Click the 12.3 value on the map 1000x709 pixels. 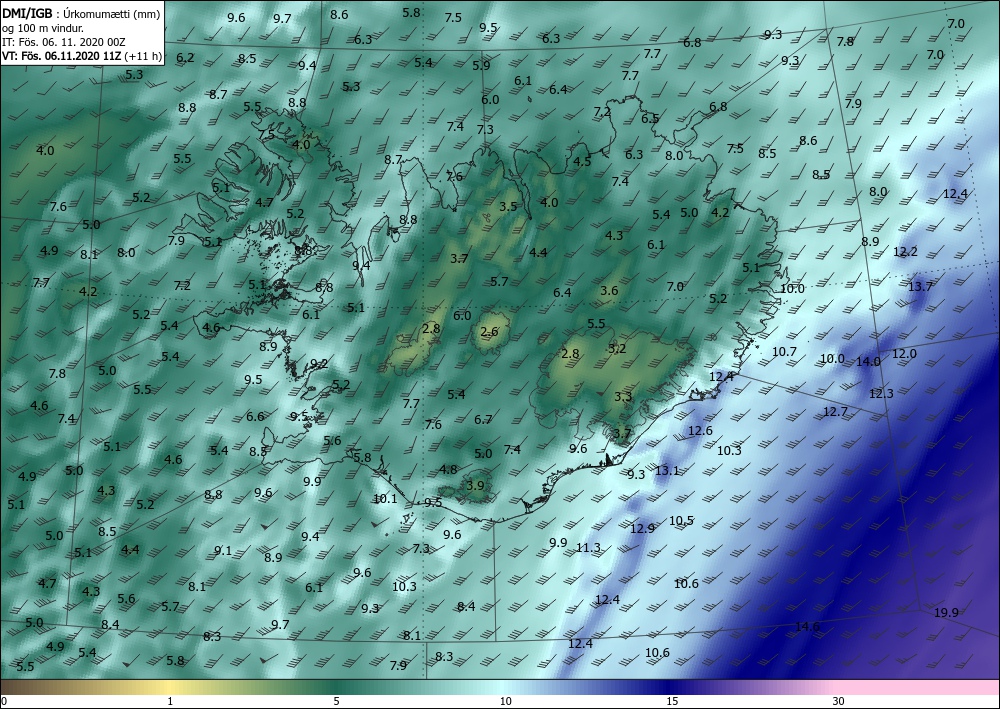tap(881, 394)
